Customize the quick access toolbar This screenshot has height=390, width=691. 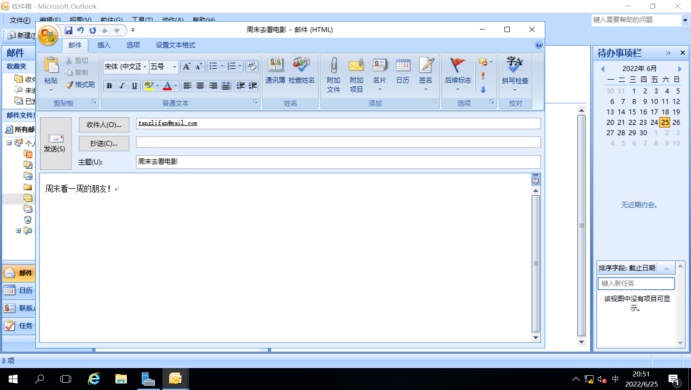tap(133, 30)
